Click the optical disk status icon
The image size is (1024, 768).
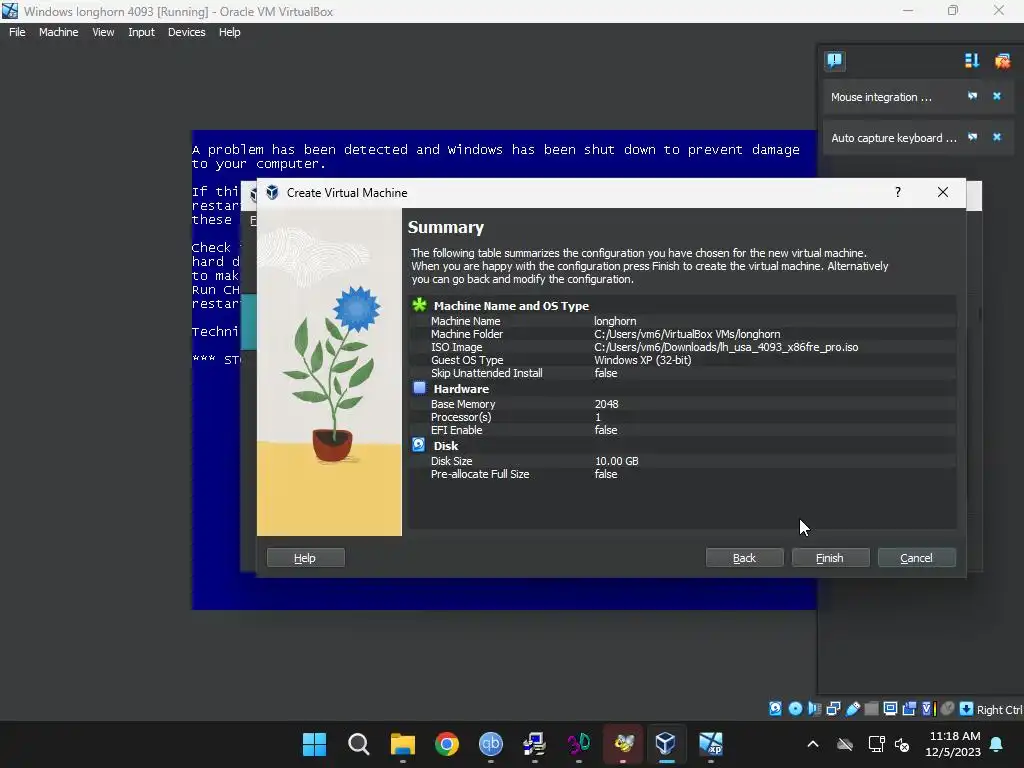795,709
